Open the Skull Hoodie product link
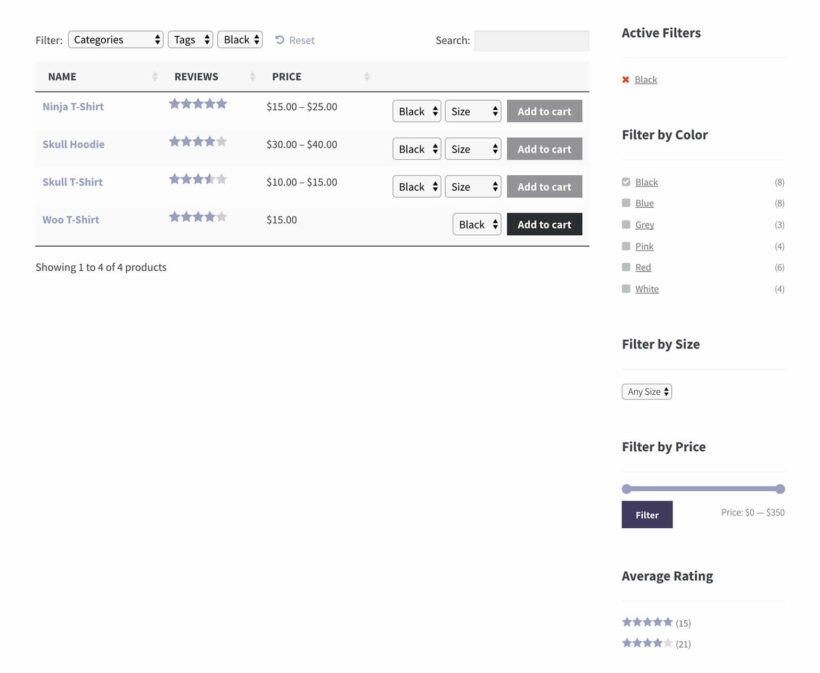 click(x=74, y=144)
